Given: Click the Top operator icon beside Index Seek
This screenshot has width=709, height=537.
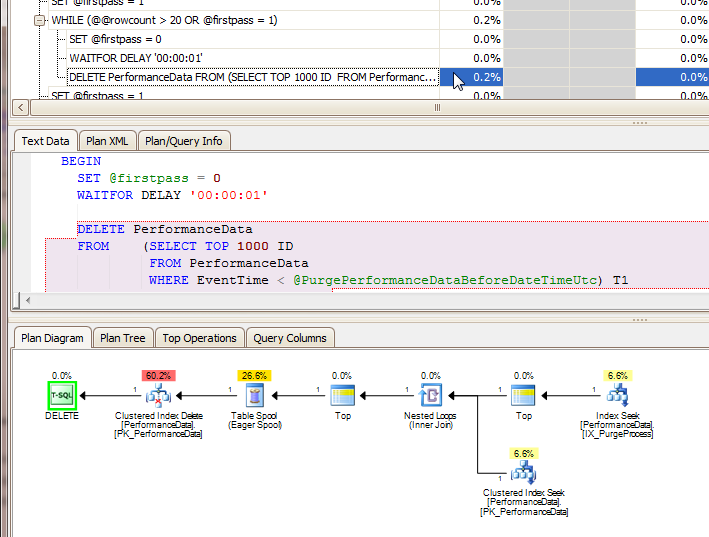Looking at the screenshot, I should pos(523,396).
